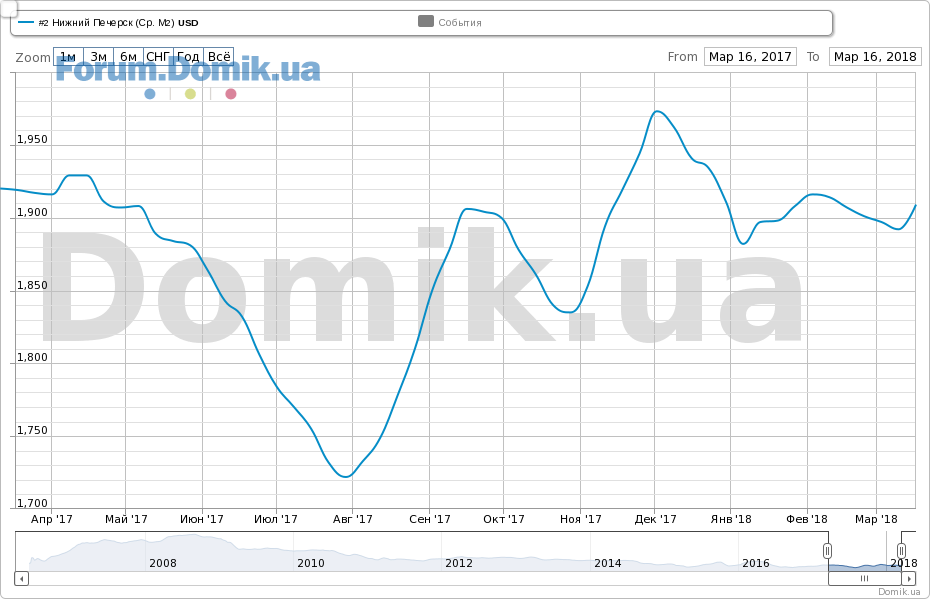Click the 1,800 price axis value
The height and width of the screenshot is (600, 931).
pos(32,357)
